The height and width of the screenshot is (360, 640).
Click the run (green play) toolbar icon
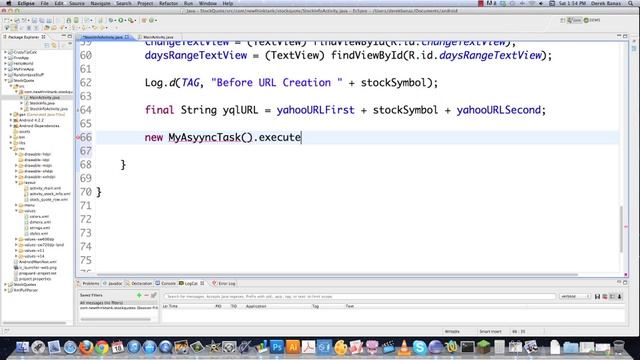121,20
